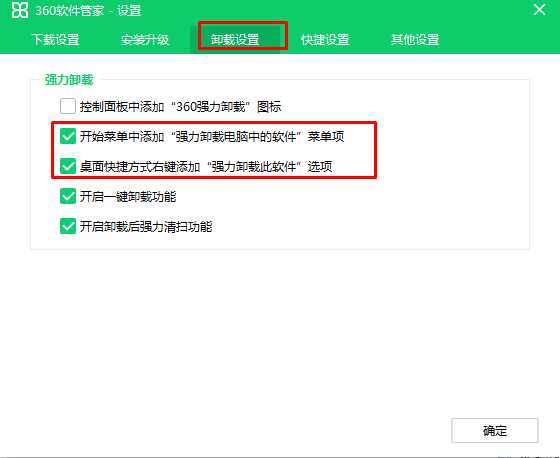Click the 强力卸载 group heading
560x458 pixels.
pyautogui.click(x=69, y=79)
